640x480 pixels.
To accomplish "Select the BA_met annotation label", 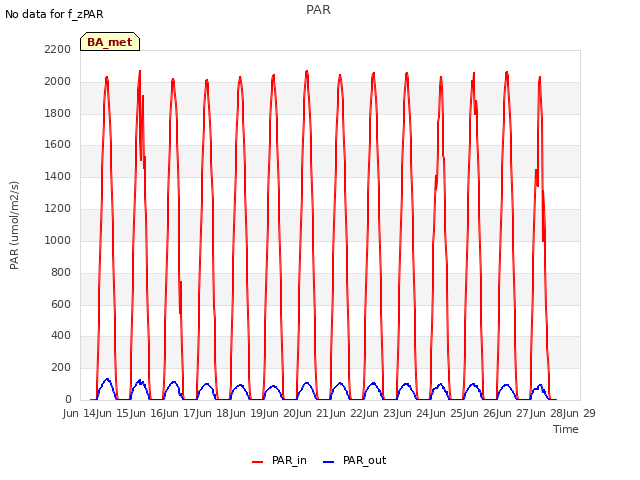I will pos(110,42).
